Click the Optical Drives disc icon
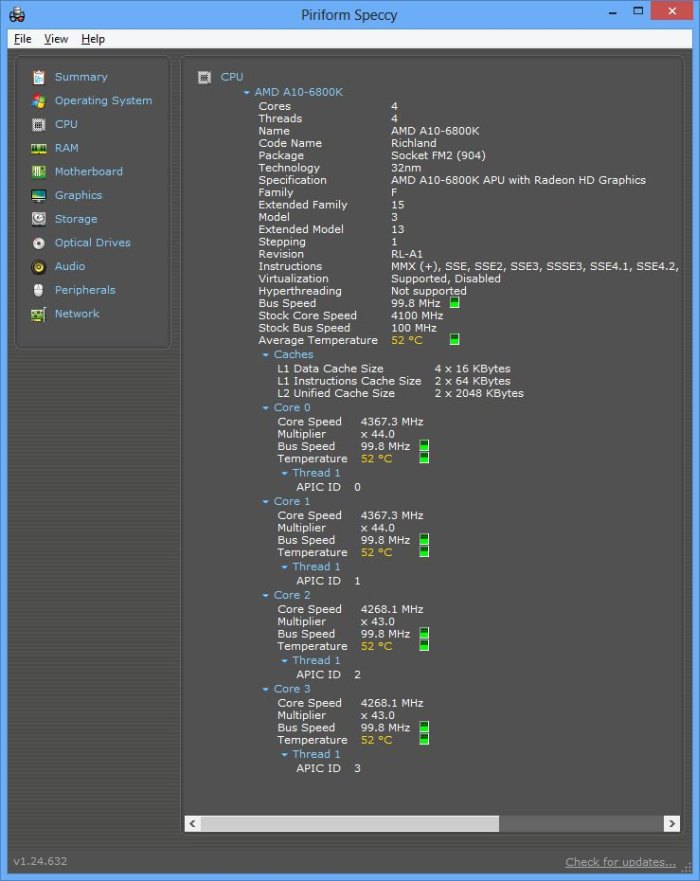700x881 pixels. coord(38,243)
